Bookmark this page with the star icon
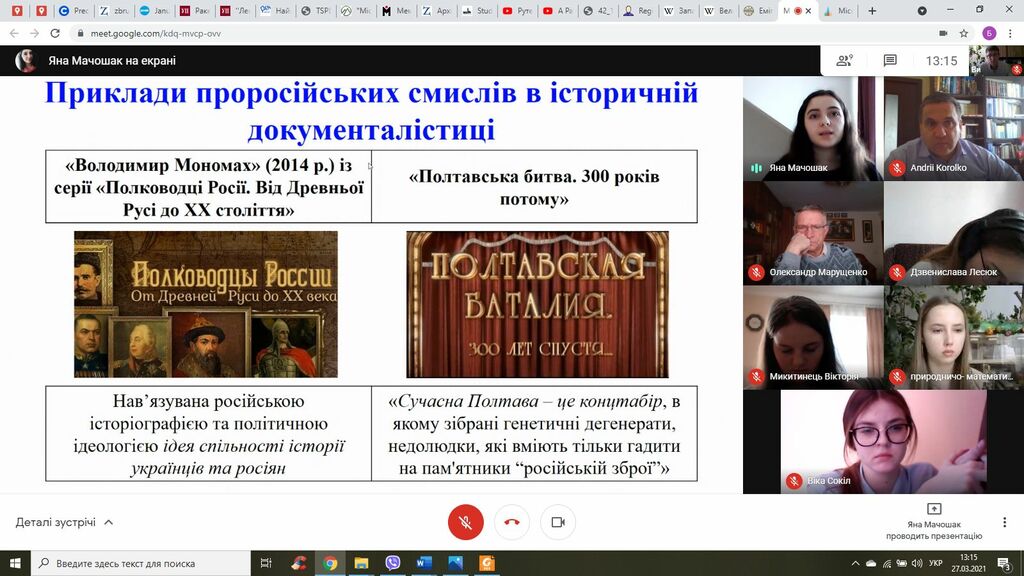1024x576 pixels. click(963, 33)
